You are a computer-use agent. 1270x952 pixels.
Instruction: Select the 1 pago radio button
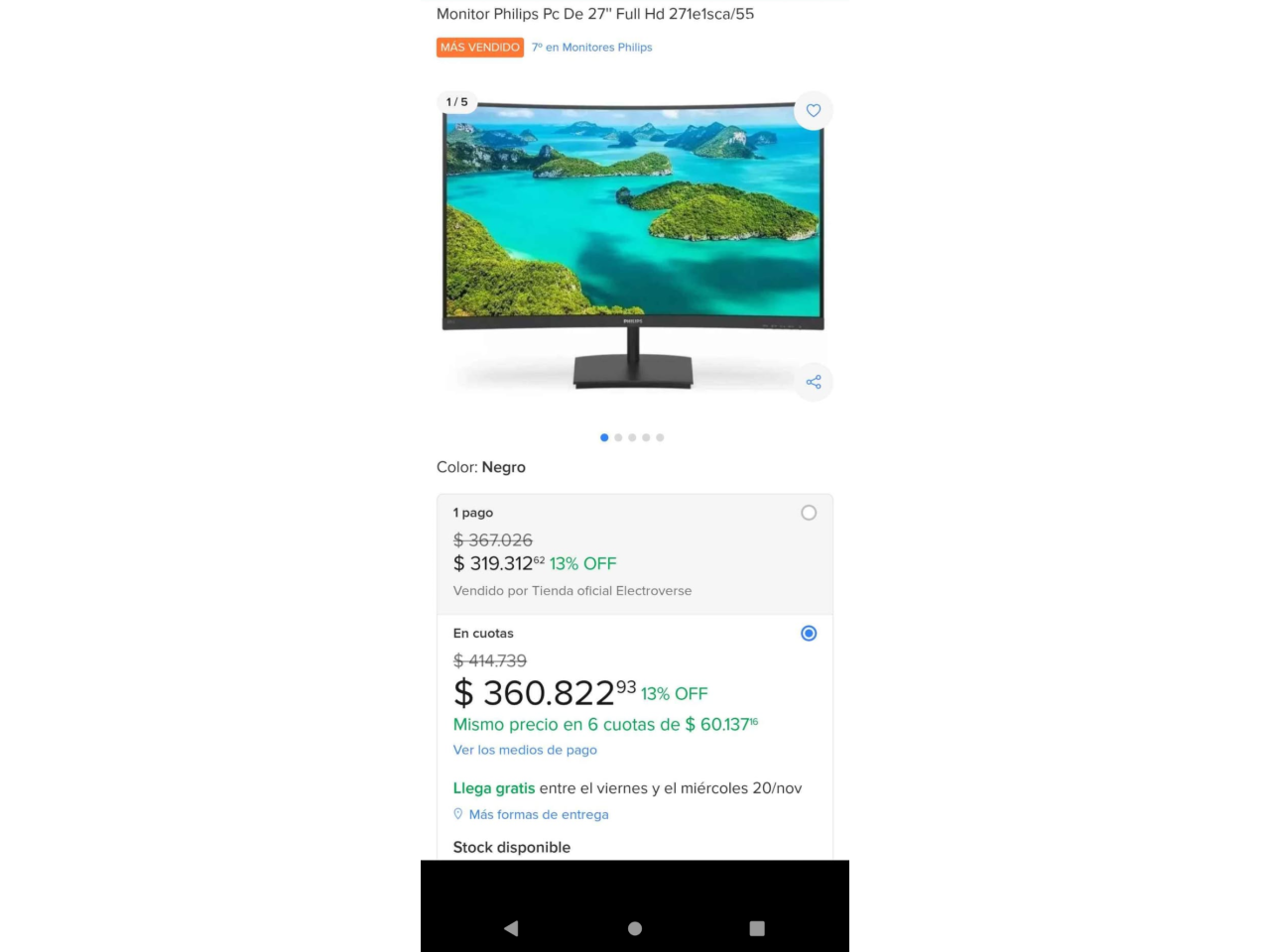(x=809, y=513)
